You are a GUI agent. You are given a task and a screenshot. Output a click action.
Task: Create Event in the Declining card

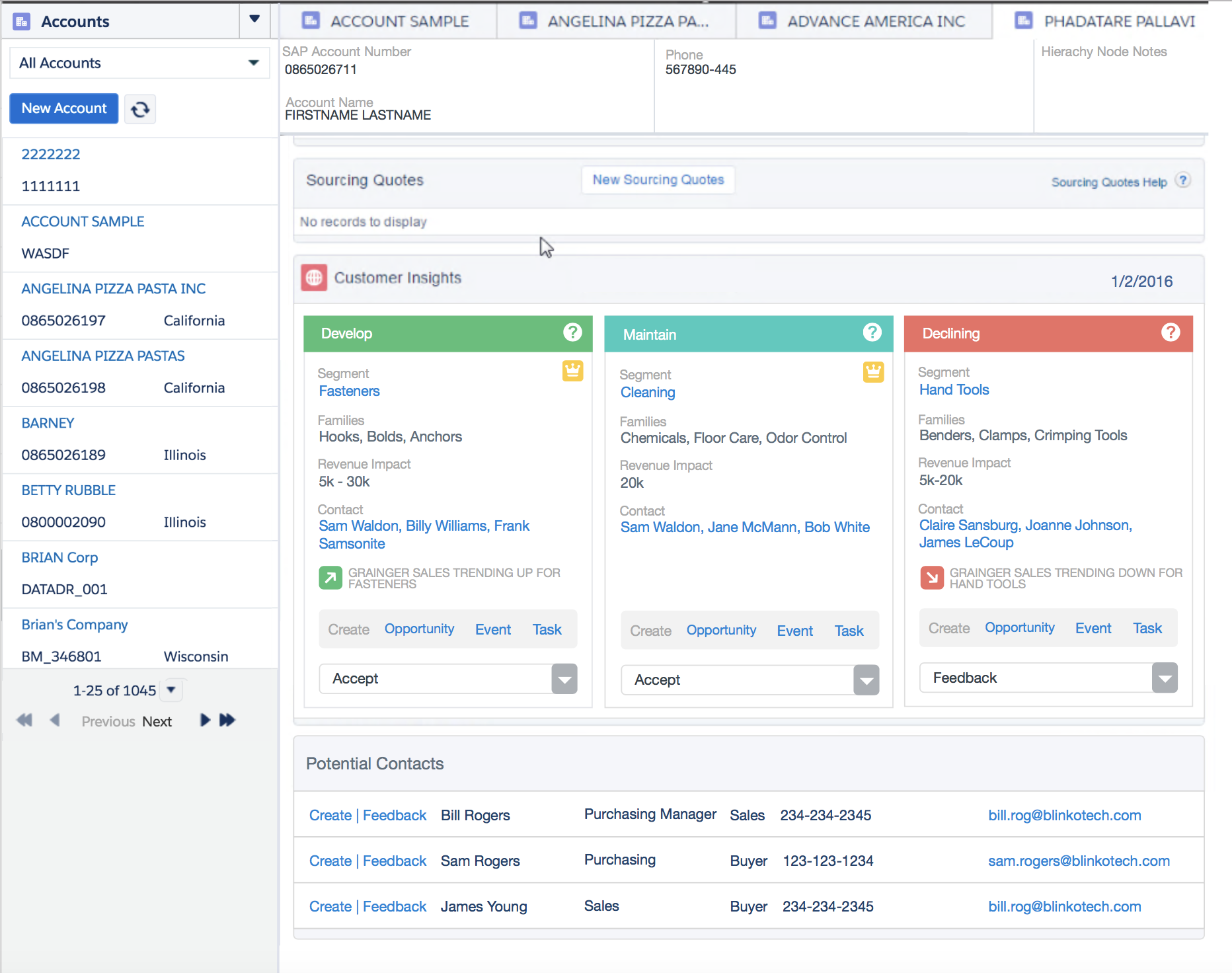click(1093, 628)
